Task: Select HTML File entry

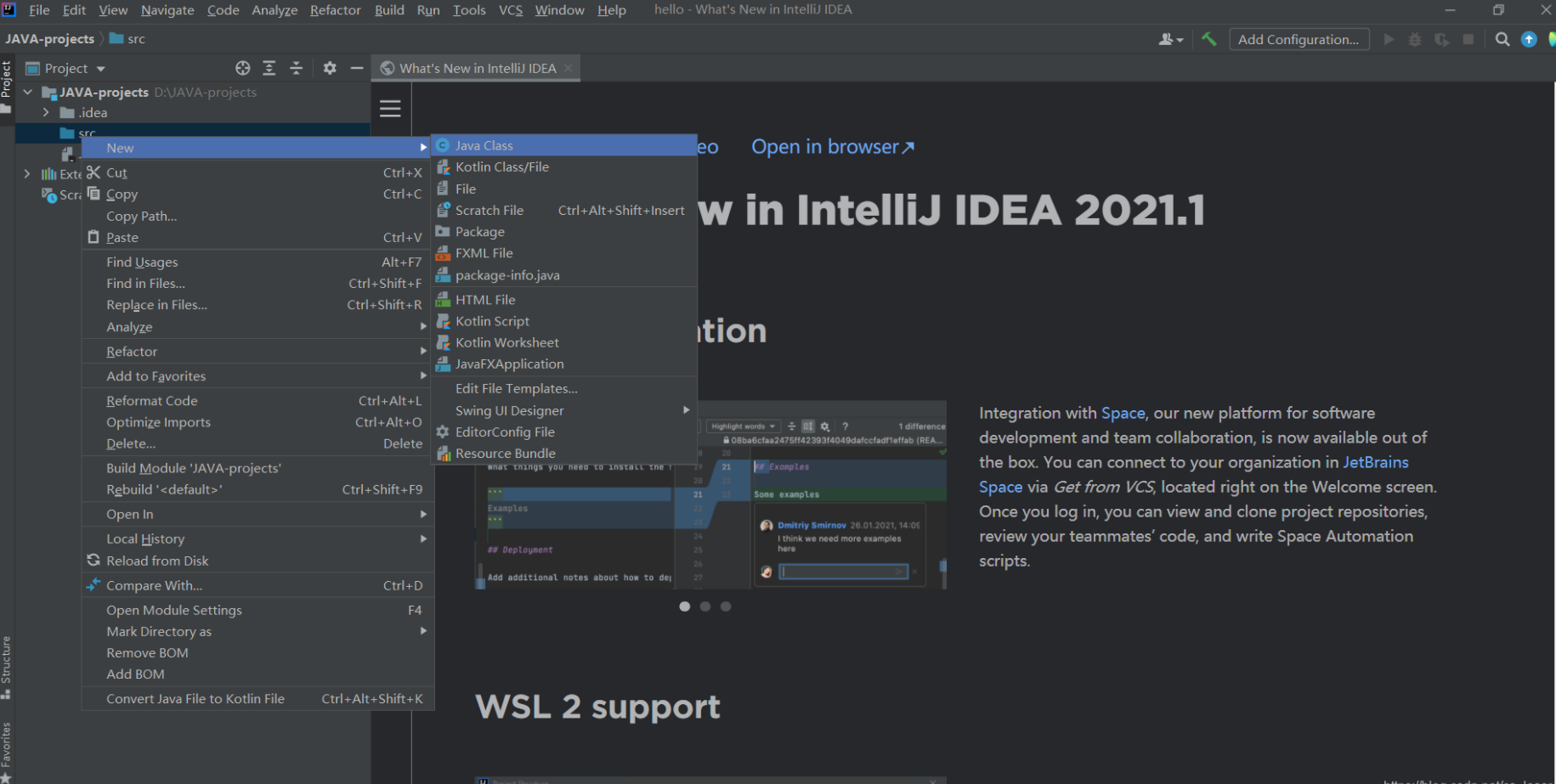Action: point(564,300)
